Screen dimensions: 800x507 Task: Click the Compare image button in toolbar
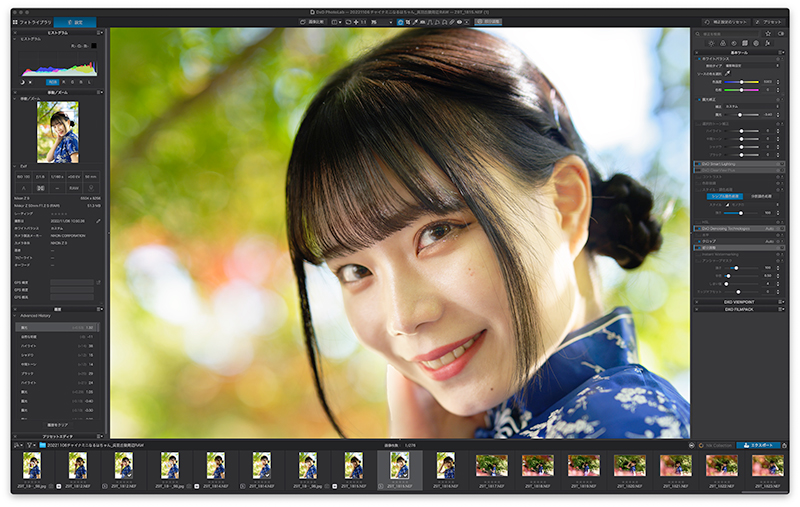pyautogui.click(x=312, y=22)
